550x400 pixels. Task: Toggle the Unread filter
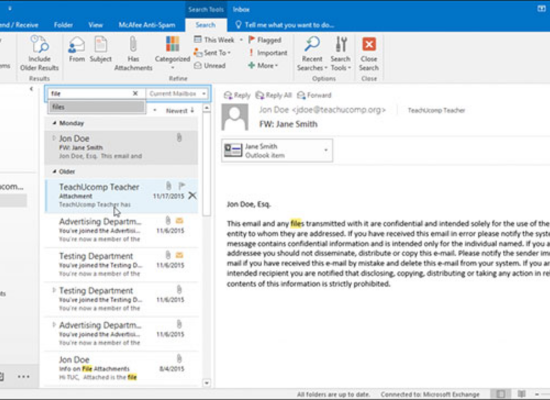210,66
